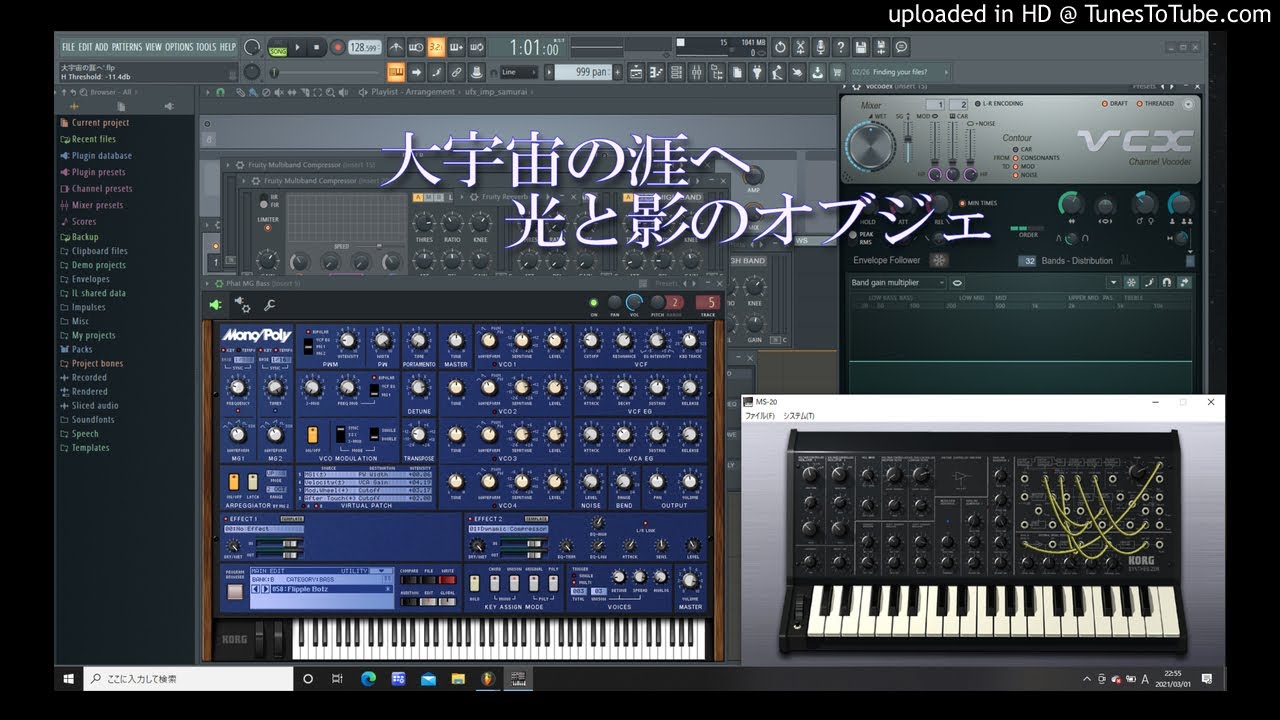Open FL Studio from the taskbar
The image size is (1280, 720).
488,679
